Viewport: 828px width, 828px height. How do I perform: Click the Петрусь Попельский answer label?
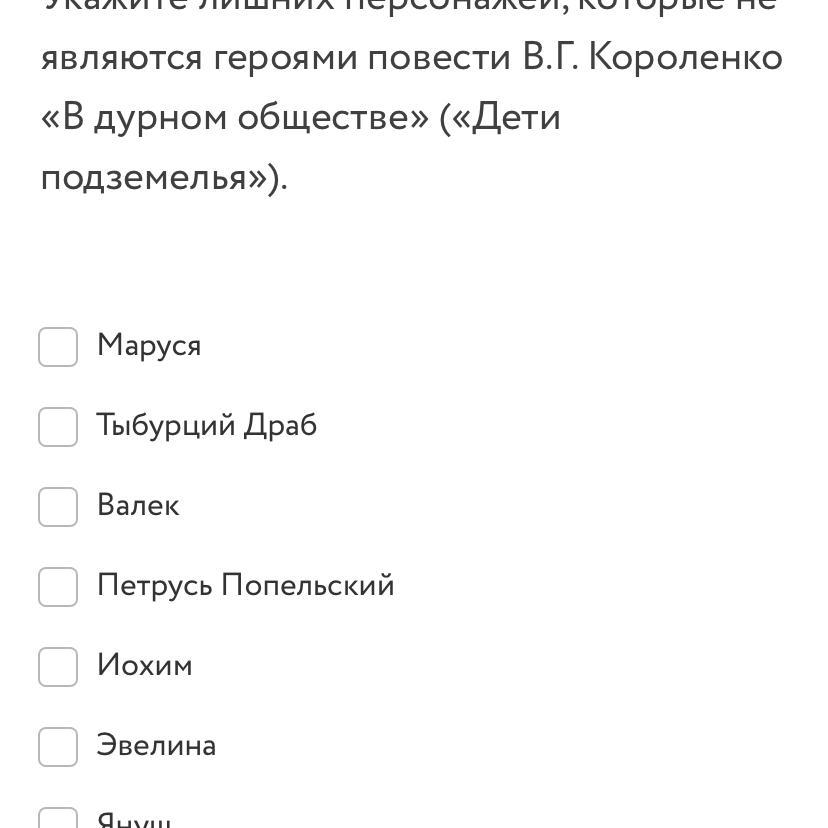245,586
